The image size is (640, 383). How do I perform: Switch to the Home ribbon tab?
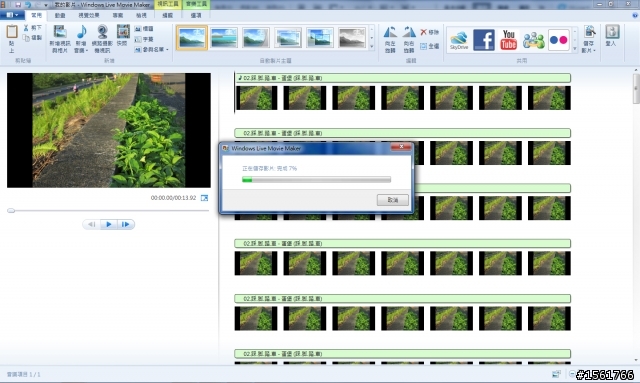[36, 15]
